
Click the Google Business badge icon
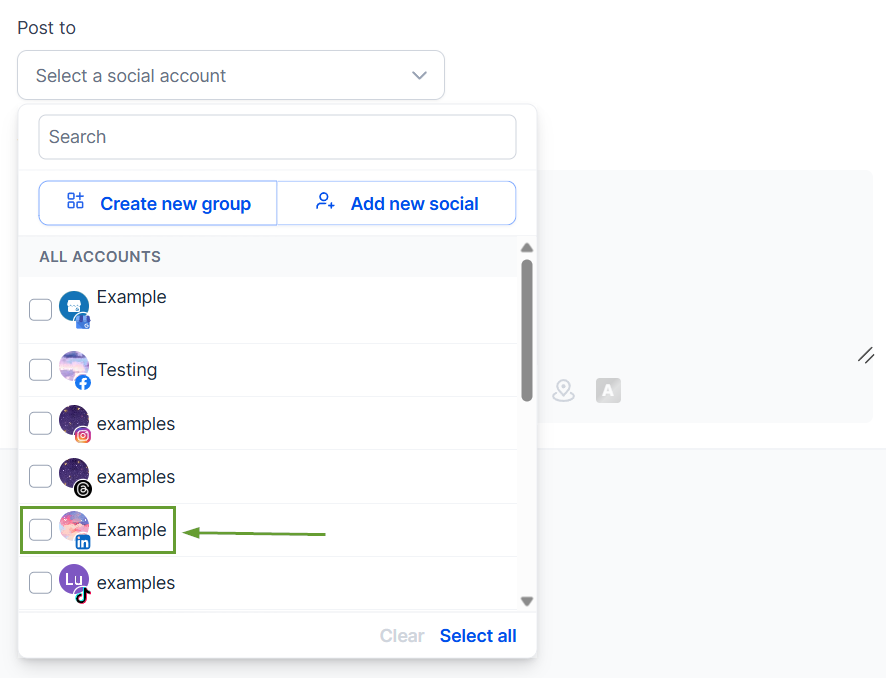[83, 321]
